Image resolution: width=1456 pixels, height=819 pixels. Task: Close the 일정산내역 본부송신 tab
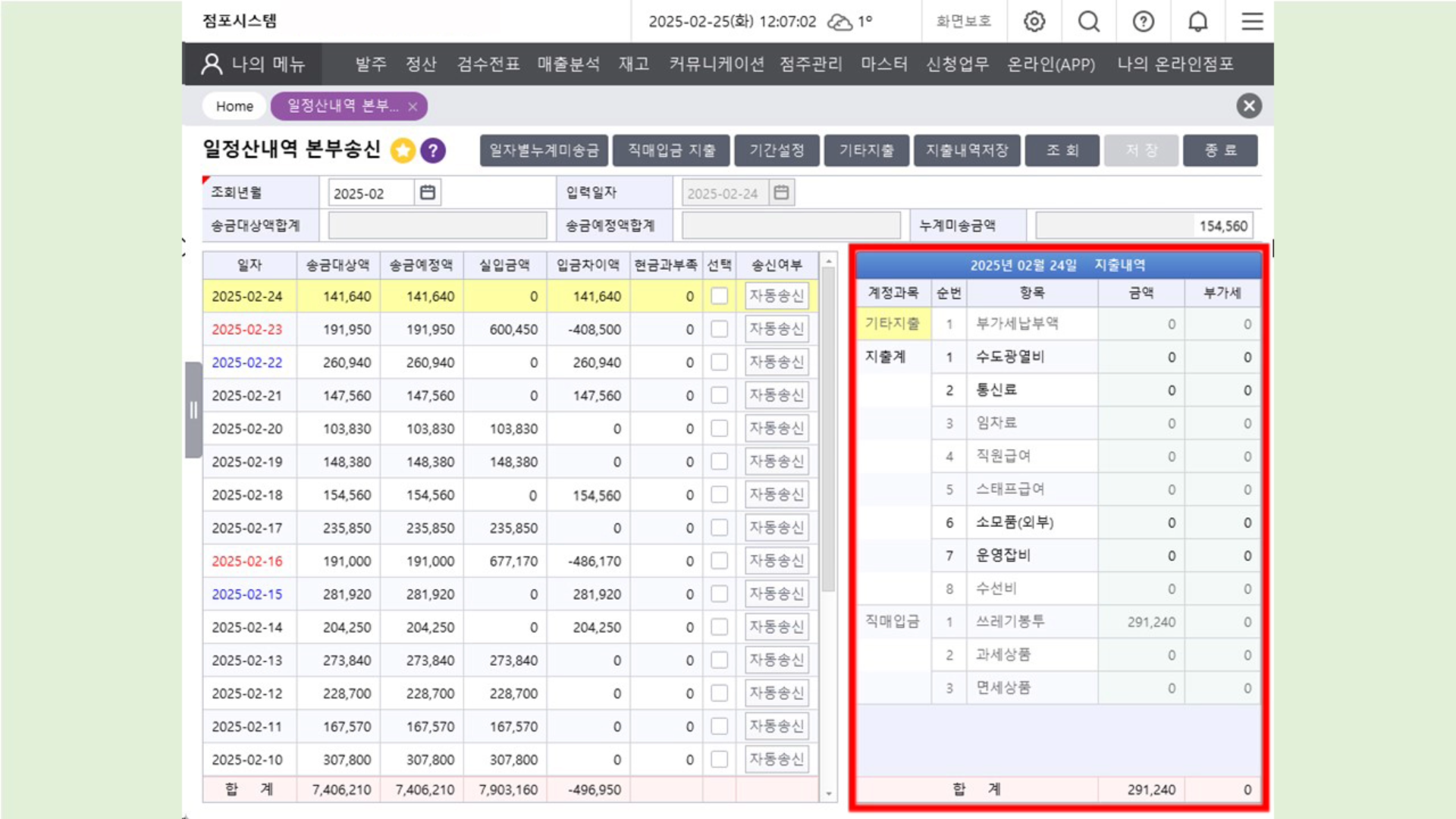[x=413, y=107]
